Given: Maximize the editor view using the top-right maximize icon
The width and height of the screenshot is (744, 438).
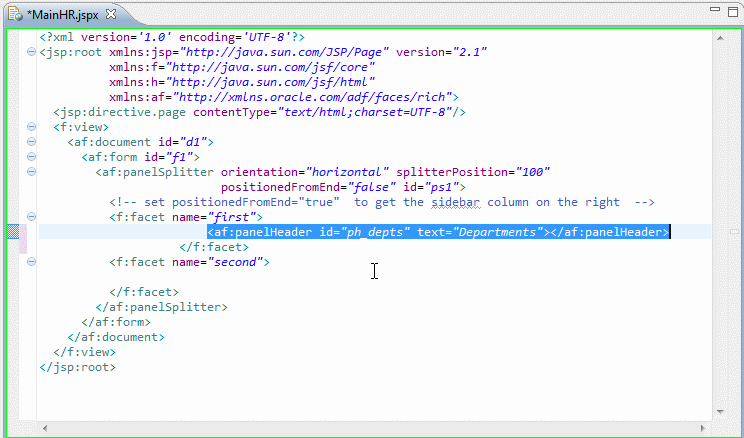Looking at the screenshot, I should click(x=733, y=11).
